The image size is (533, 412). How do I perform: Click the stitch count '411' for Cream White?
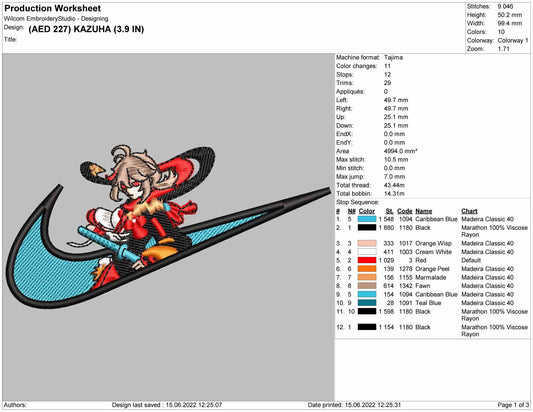pyautogui.click(x=389, y=252)
